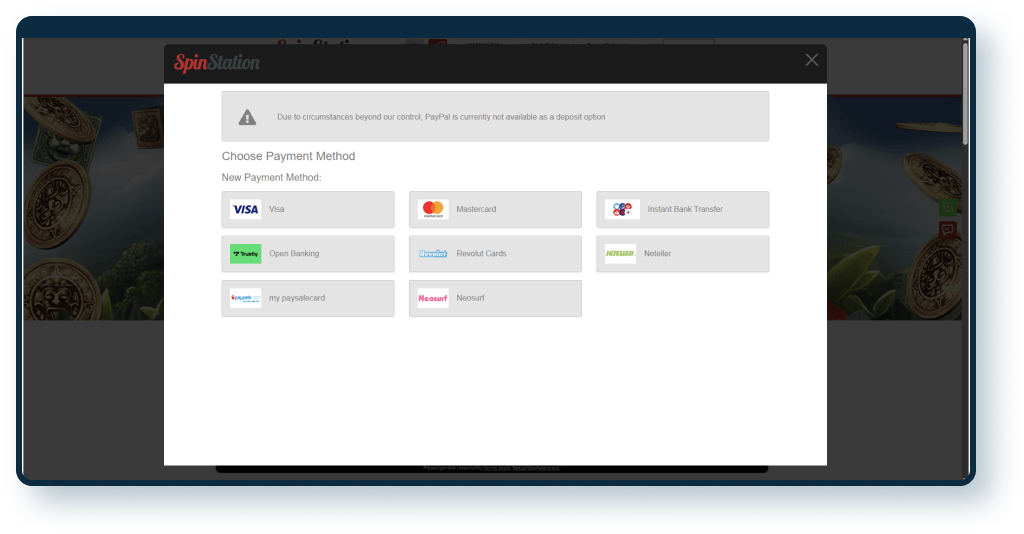Click the warning triangle icon

248,117
